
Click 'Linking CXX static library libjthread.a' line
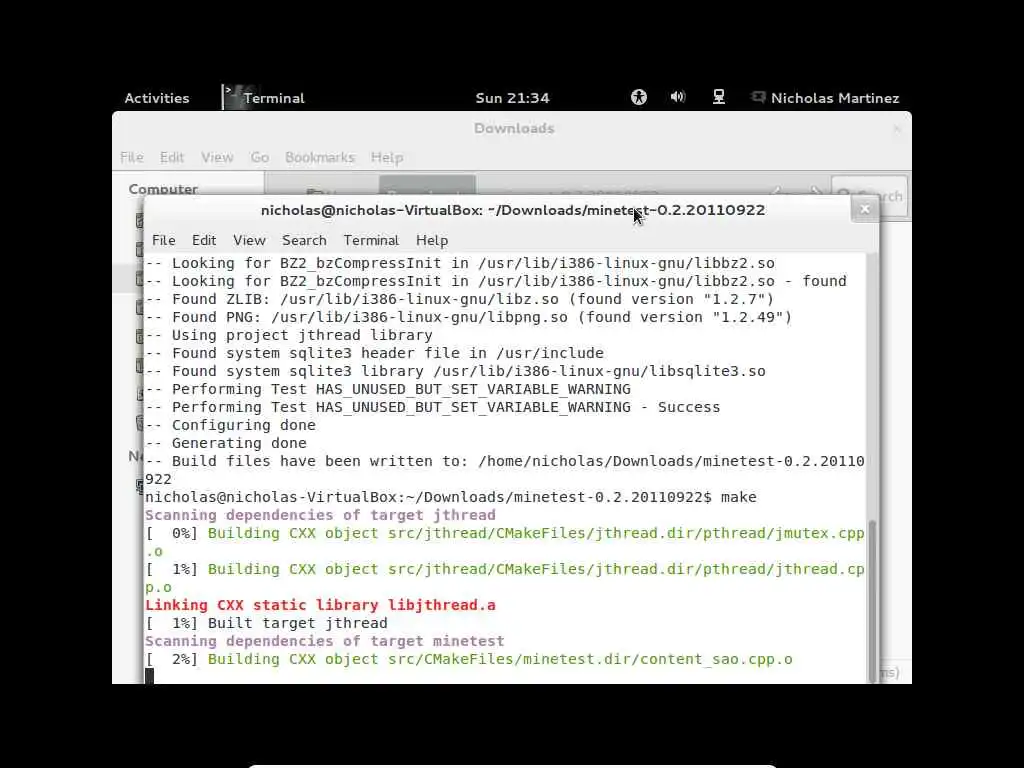click(x=320, y=605)
